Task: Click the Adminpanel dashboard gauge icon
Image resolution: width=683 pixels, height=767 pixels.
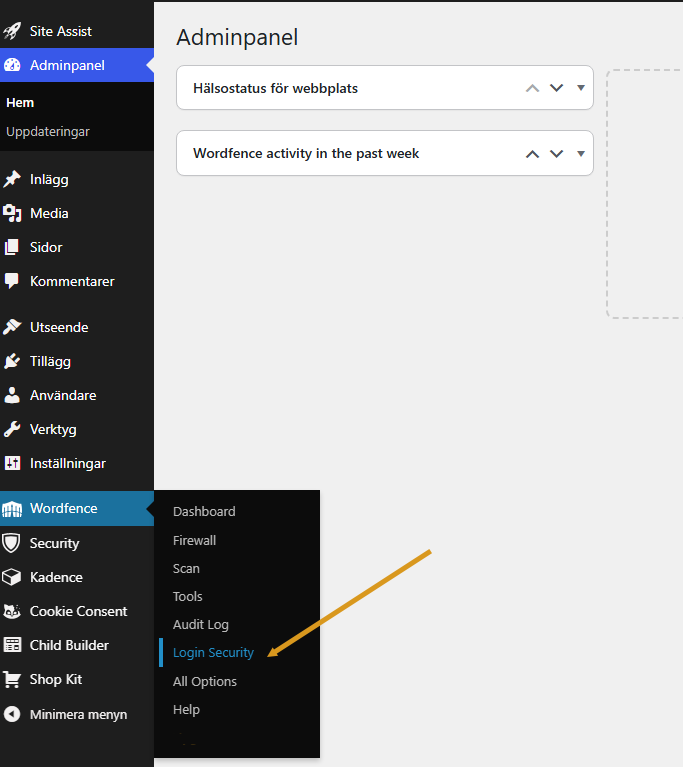Action: point(12,65)
